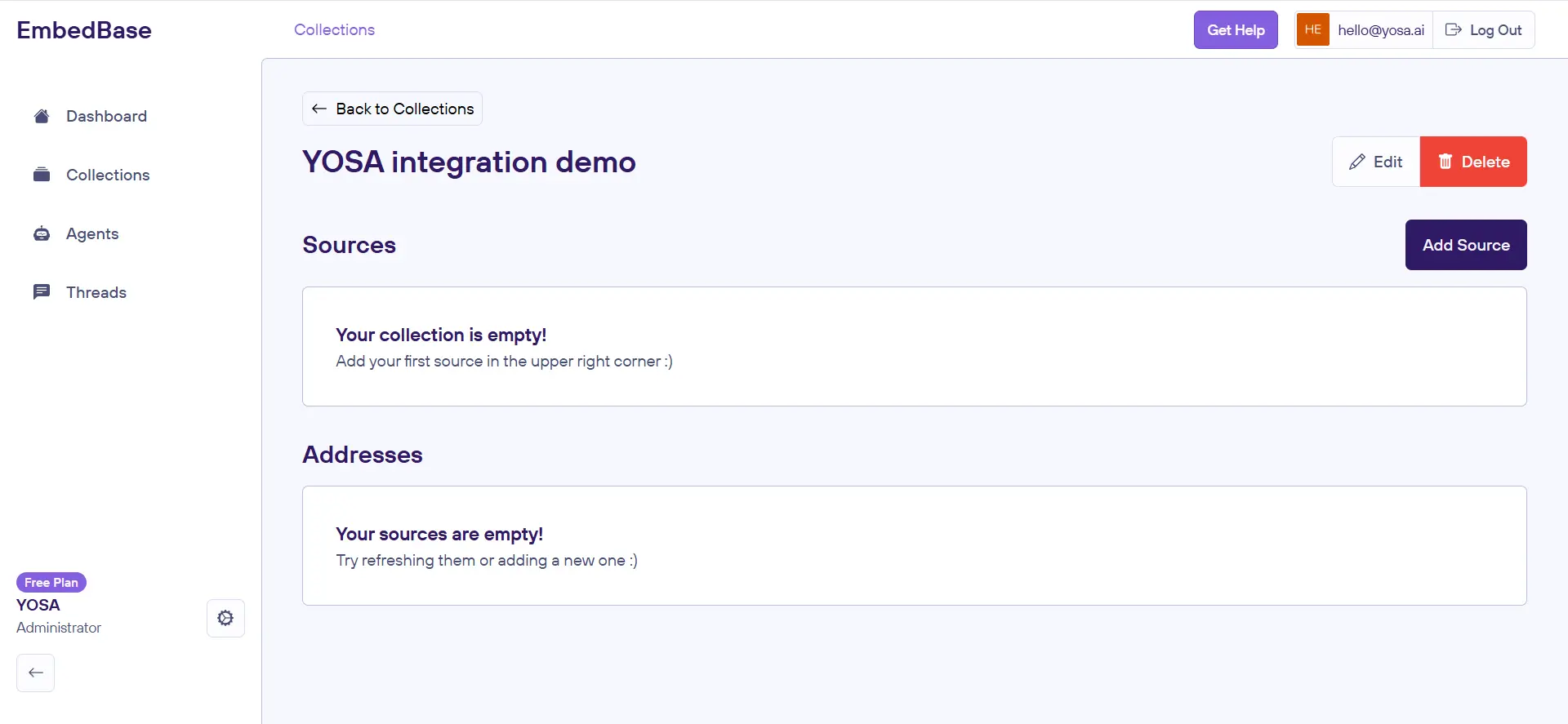The width and height of the screenshot is (1568, 724).
Task: Click the 'Your sources are empty!' card
Action: 914,546
